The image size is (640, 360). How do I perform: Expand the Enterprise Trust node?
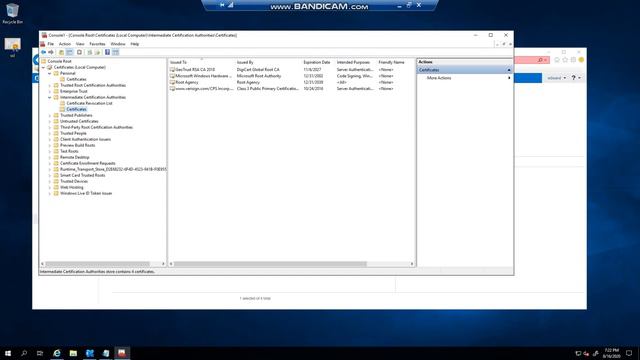(x=50, y=91)
